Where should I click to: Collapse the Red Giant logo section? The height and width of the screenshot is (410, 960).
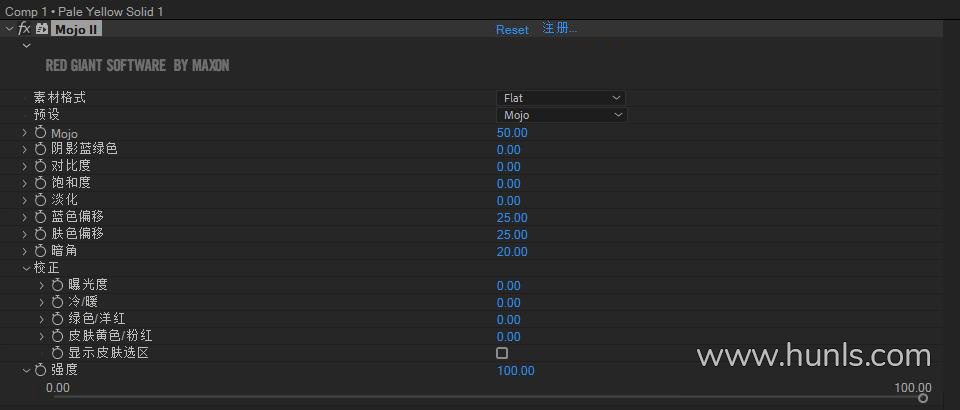coord(26,45)
